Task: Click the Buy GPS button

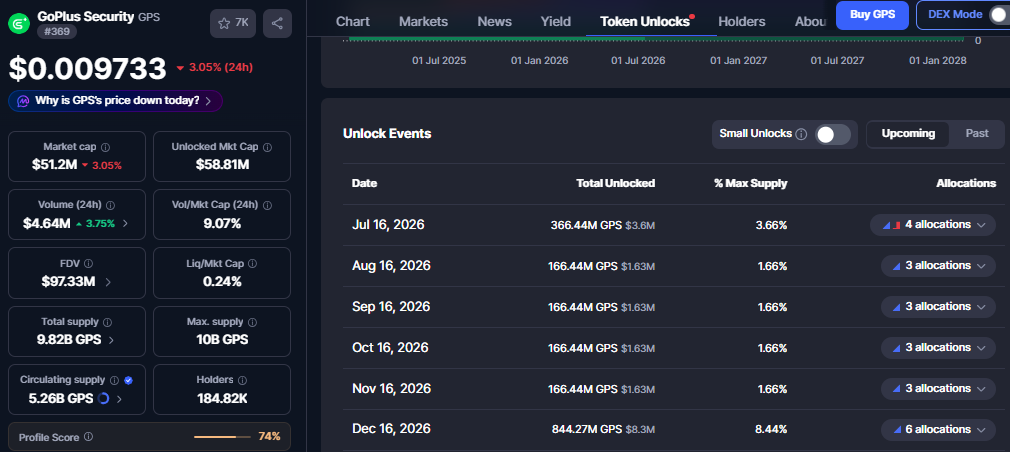Action: (872, 15)
